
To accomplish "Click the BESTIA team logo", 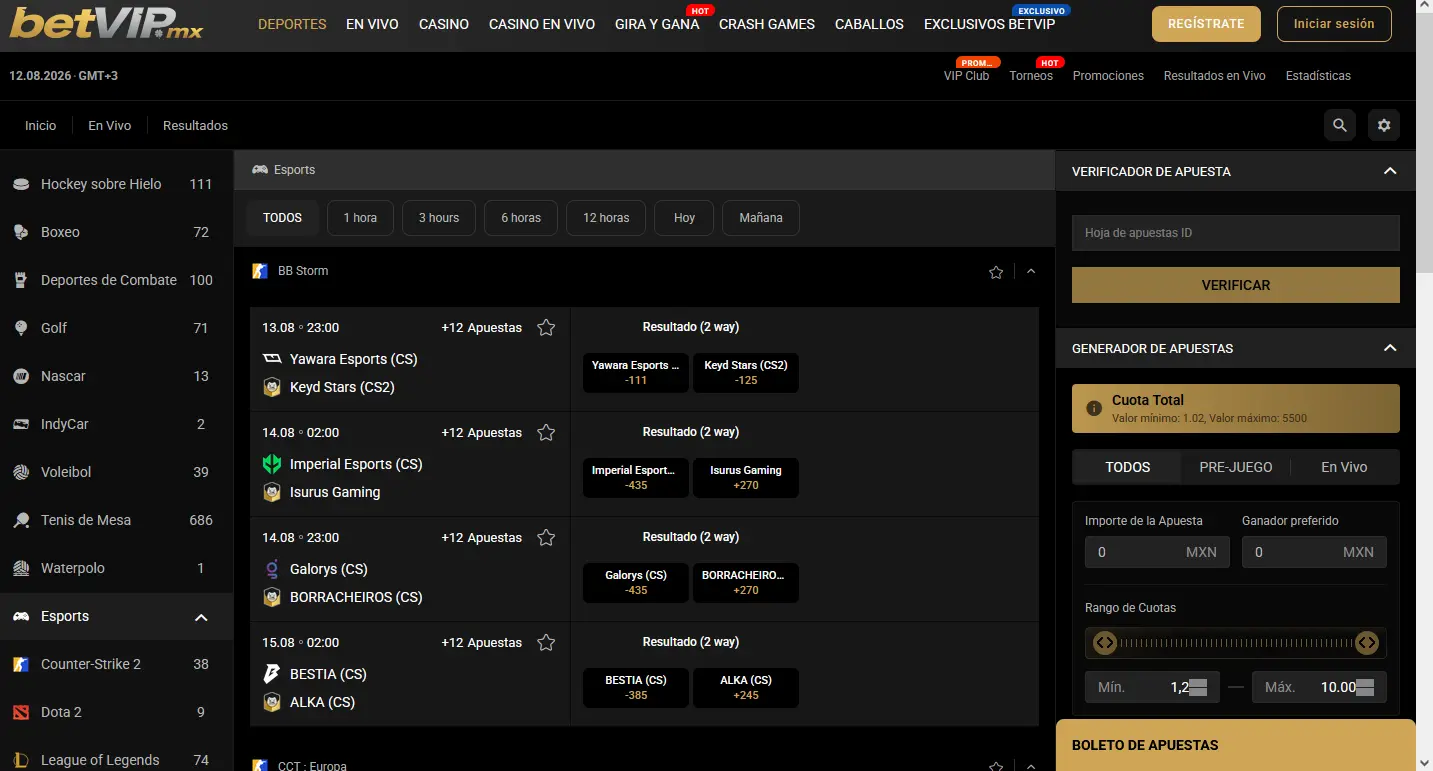I will pos(272,674).
